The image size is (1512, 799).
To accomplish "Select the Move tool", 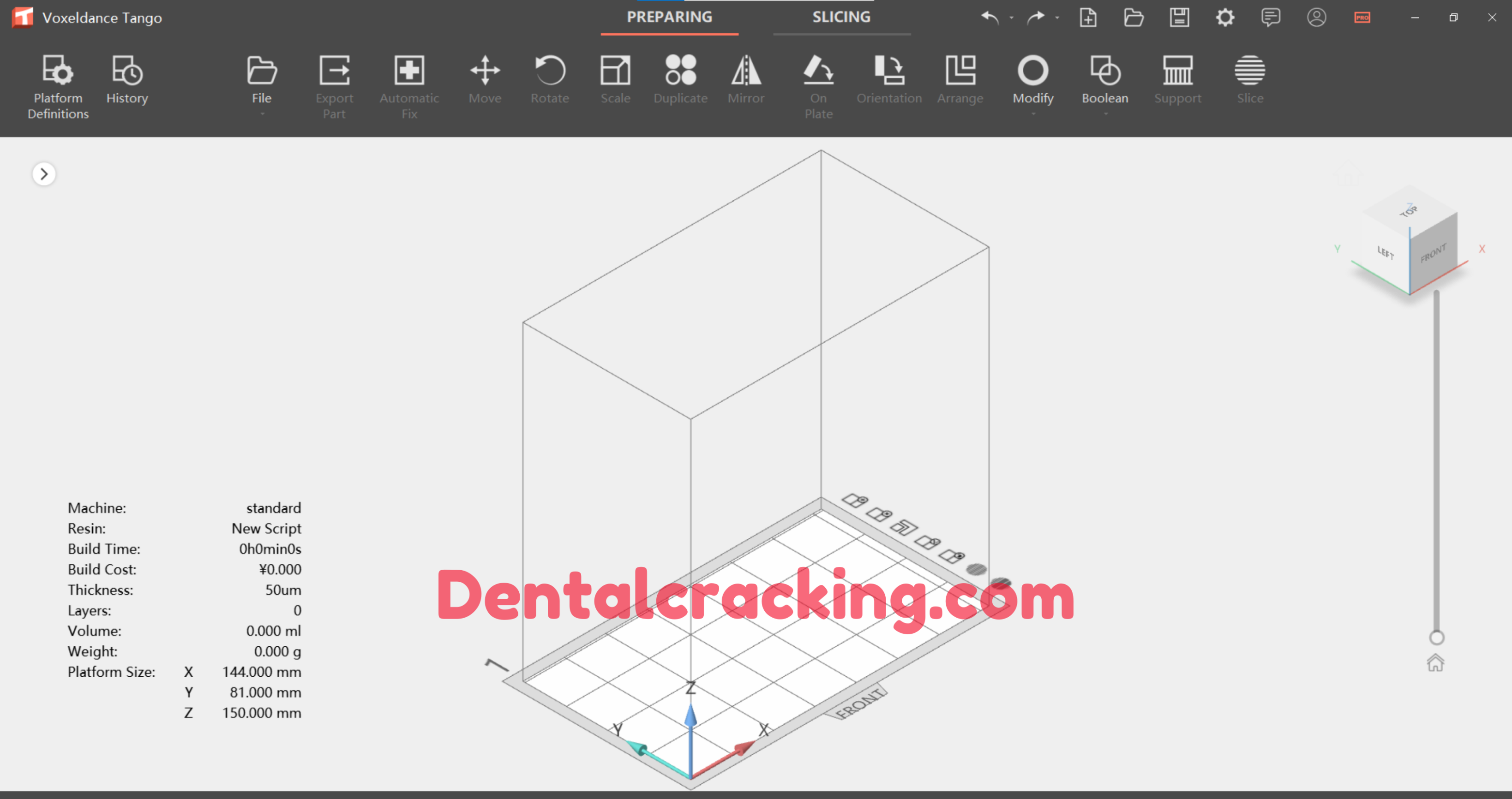I will 485,80.
